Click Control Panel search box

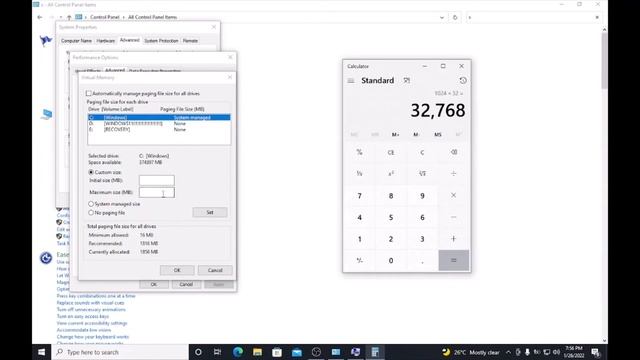coord(533,18)
